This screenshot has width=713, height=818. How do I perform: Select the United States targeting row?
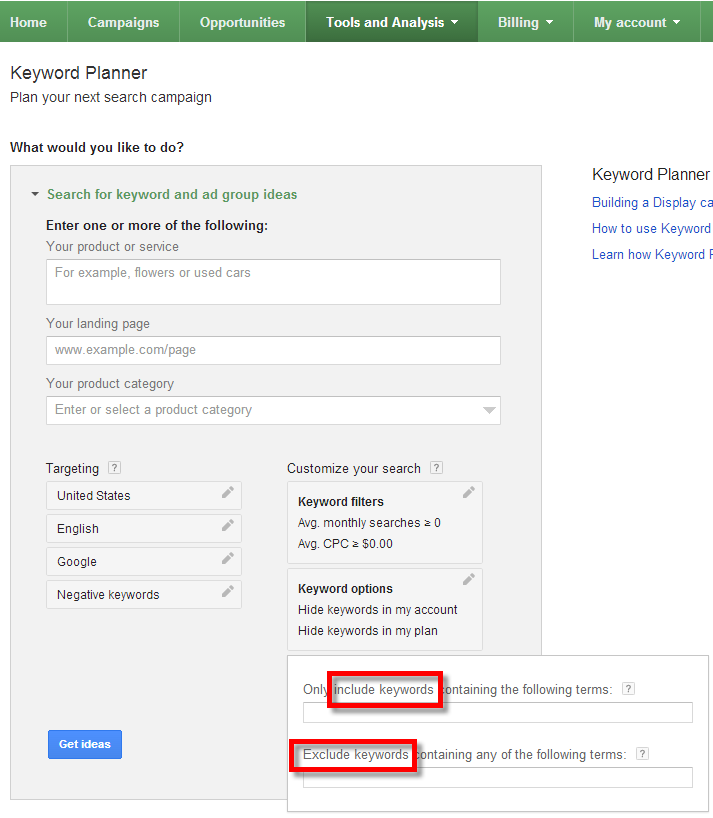pos(144,496)
